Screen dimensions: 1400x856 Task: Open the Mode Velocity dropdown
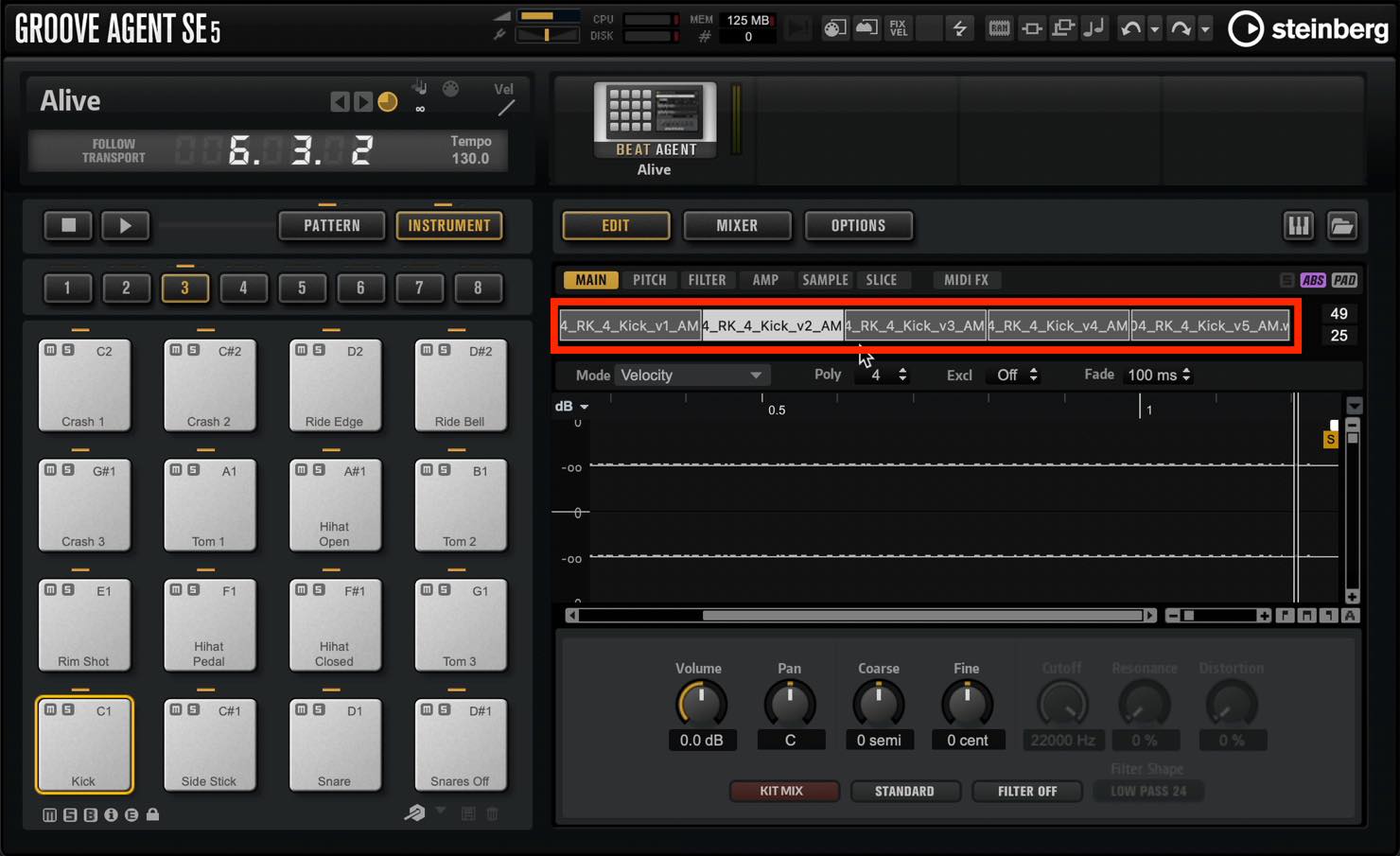coord(691,376)
